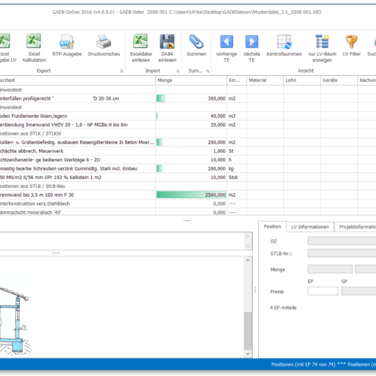Open the Druckvorschau print preview
Screen dimensions: 376x376
(x=104, y=45)
